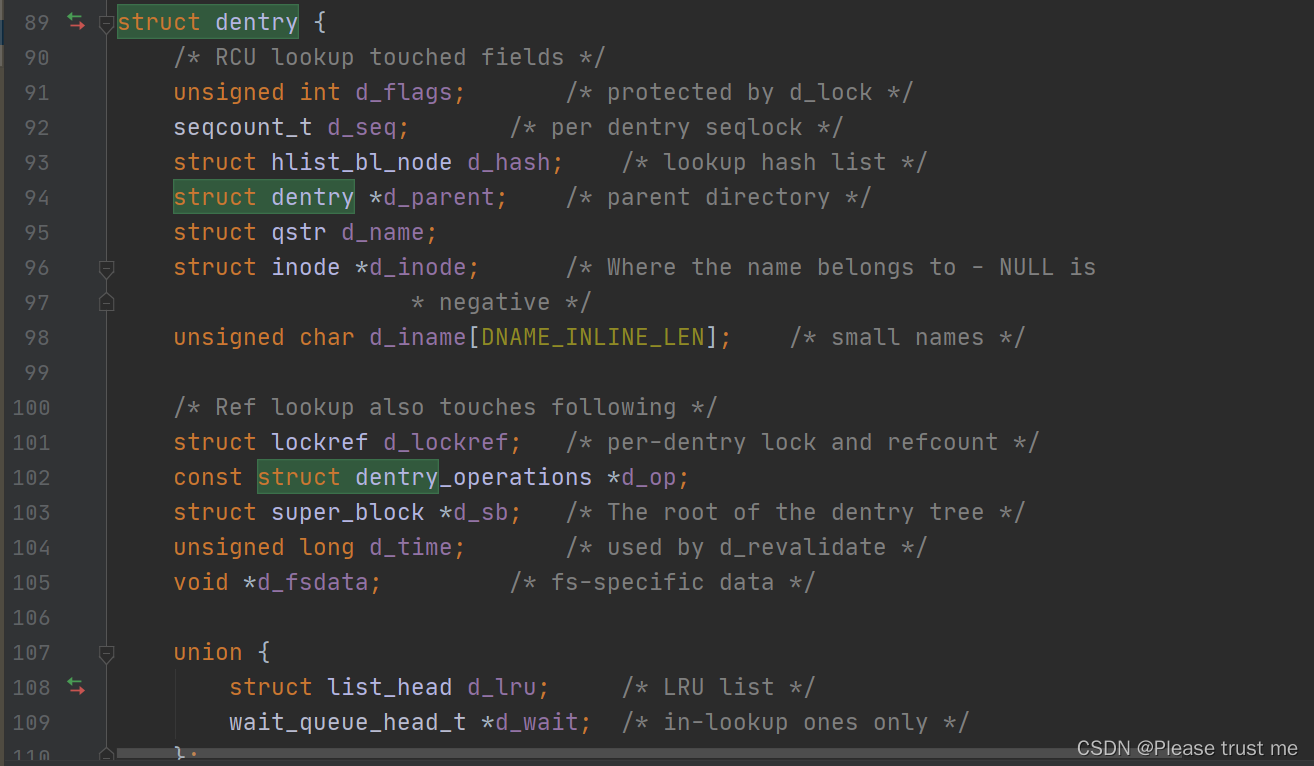Click the d_sb pointer field
Image resolution: width=1314 pixels, height=766 pixels.
(x=481, y=512)
